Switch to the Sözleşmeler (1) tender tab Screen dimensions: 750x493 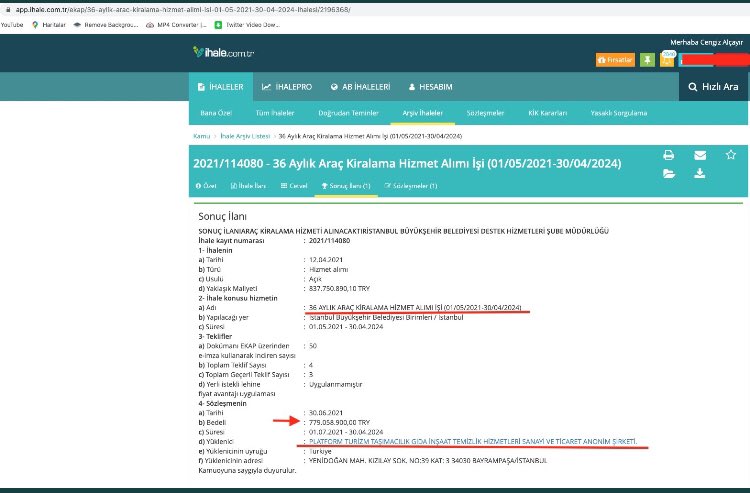point(411,186)
